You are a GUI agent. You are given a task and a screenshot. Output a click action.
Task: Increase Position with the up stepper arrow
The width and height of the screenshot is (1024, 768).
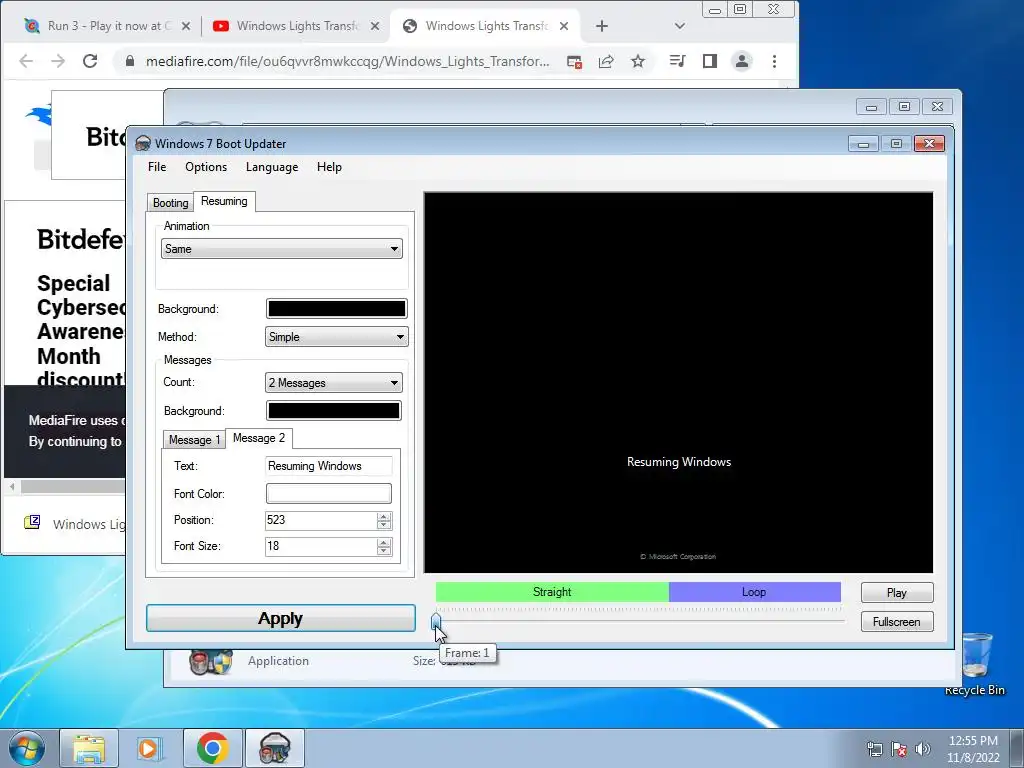[384, 516]
